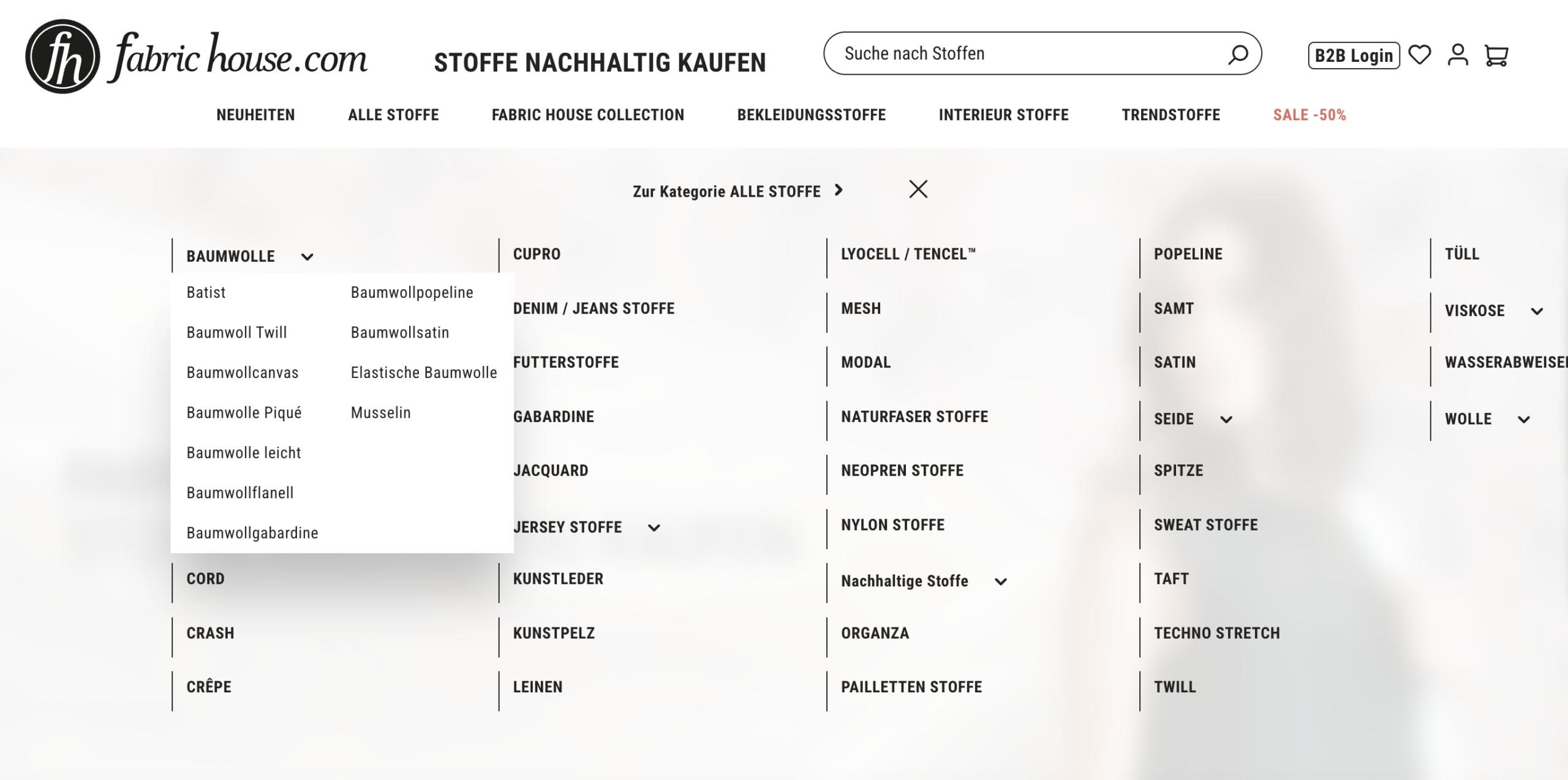Image resolution: width=1568 pixels, height=780 pixels.
Task: Open the NEOPREN STOFFE category
Action: coord(902,471)
